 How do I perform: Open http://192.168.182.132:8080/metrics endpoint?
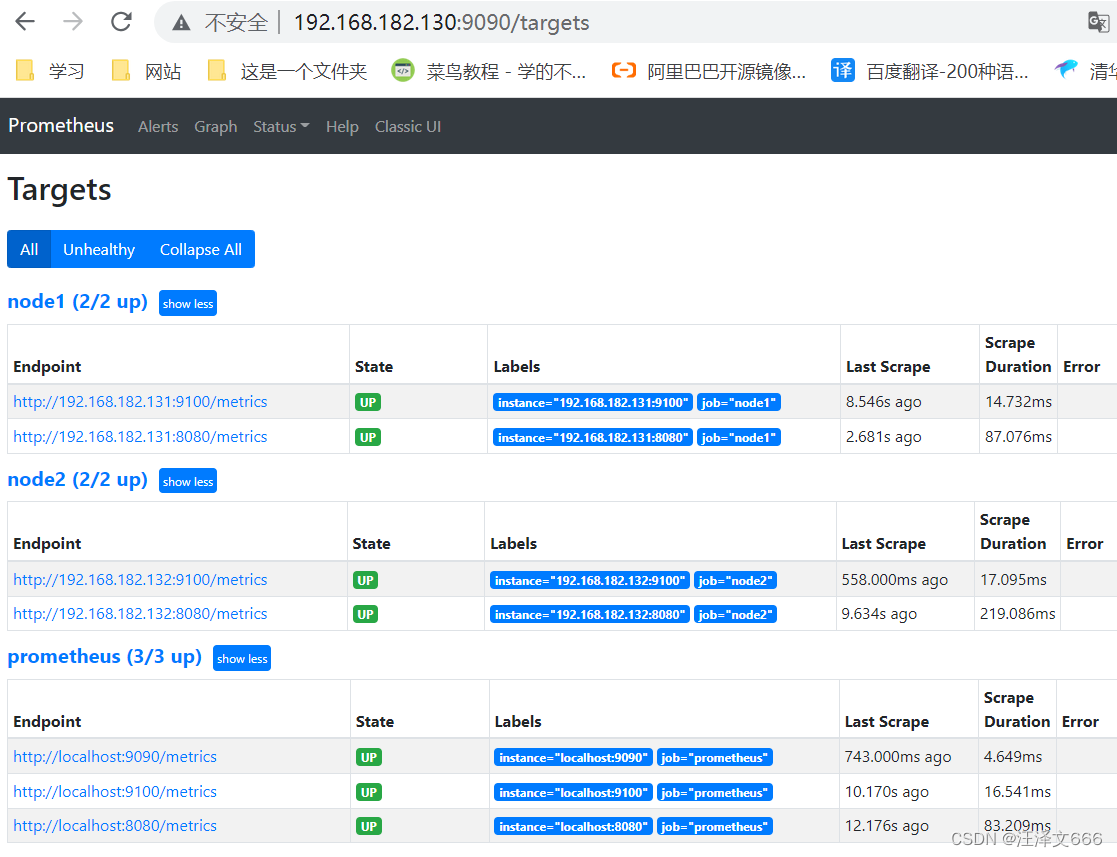140,614
